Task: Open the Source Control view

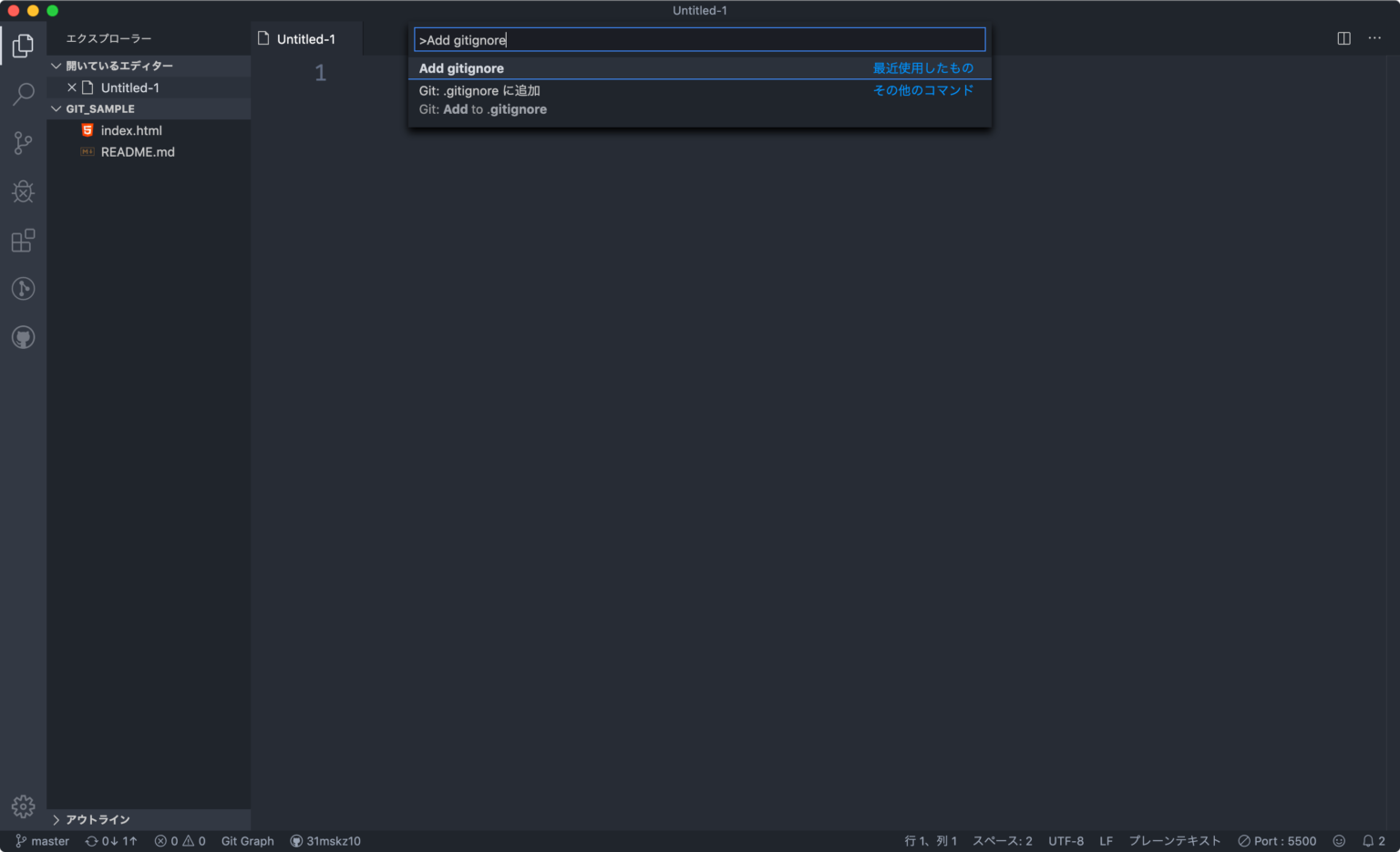Action: (x=23, y=143)
